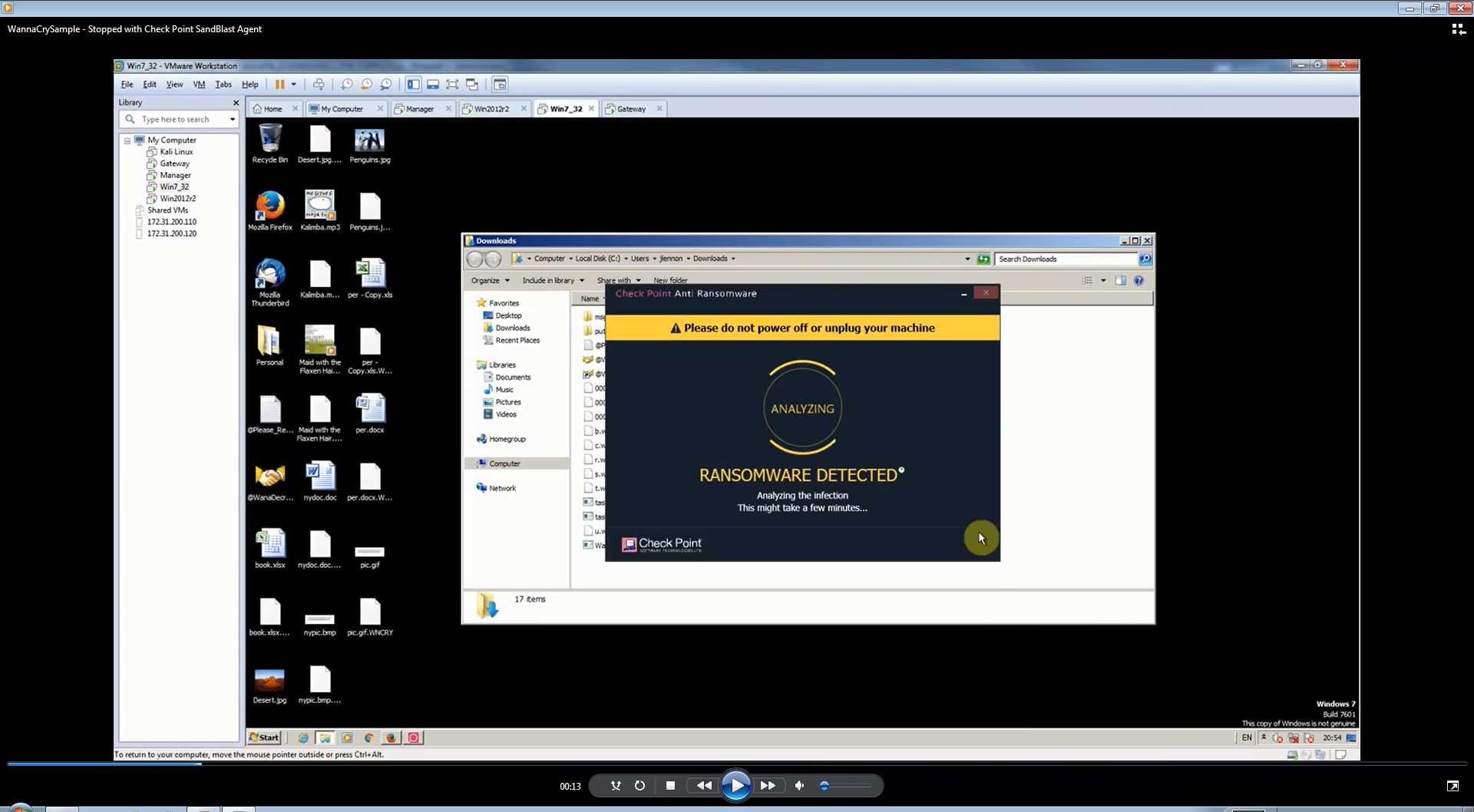
Task: Stop the video playback
Action: (670, 786)
